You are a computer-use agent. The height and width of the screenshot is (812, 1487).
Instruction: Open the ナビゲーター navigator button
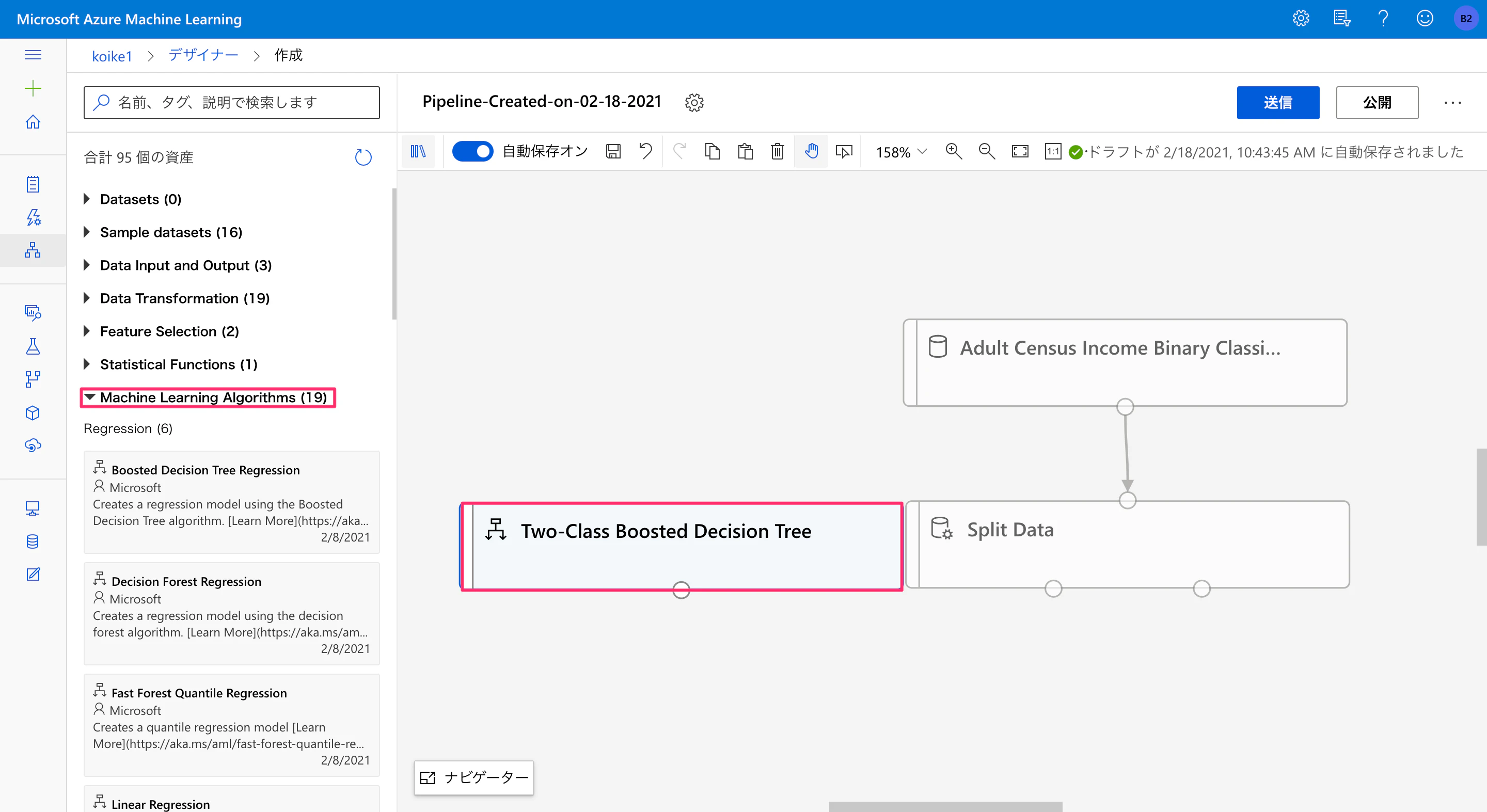473,777
